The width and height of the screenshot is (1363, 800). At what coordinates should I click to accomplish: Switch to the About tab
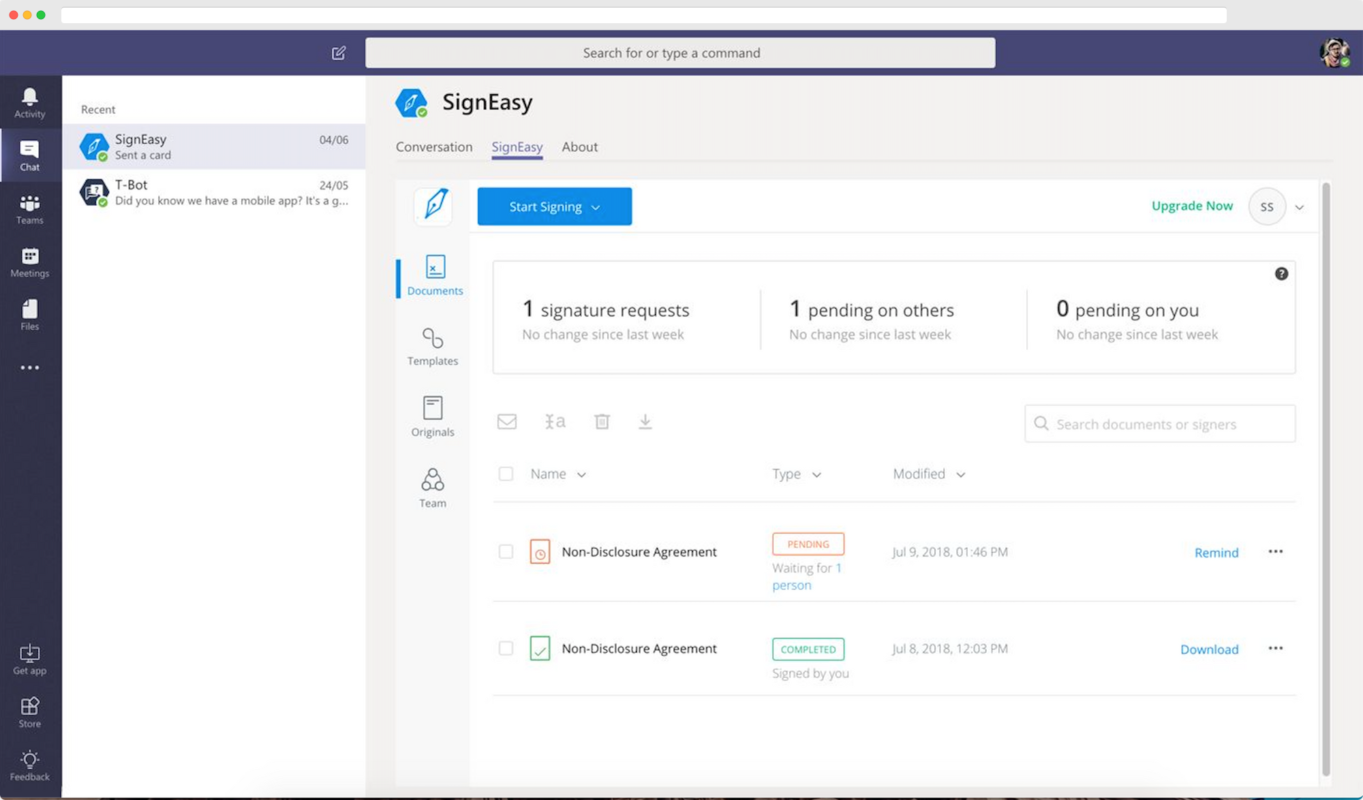tap(580, 147)
